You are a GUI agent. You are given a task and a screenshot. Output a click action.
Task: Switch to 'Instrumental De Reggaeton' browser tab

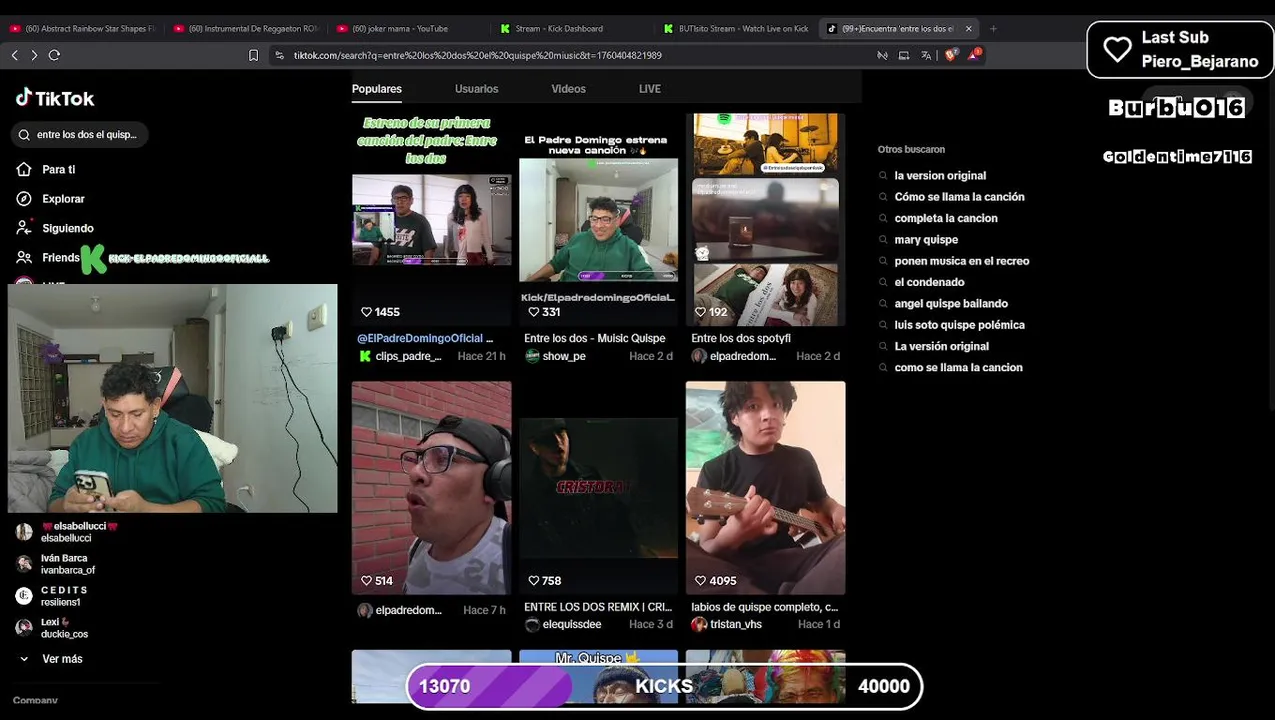point(245,29)
